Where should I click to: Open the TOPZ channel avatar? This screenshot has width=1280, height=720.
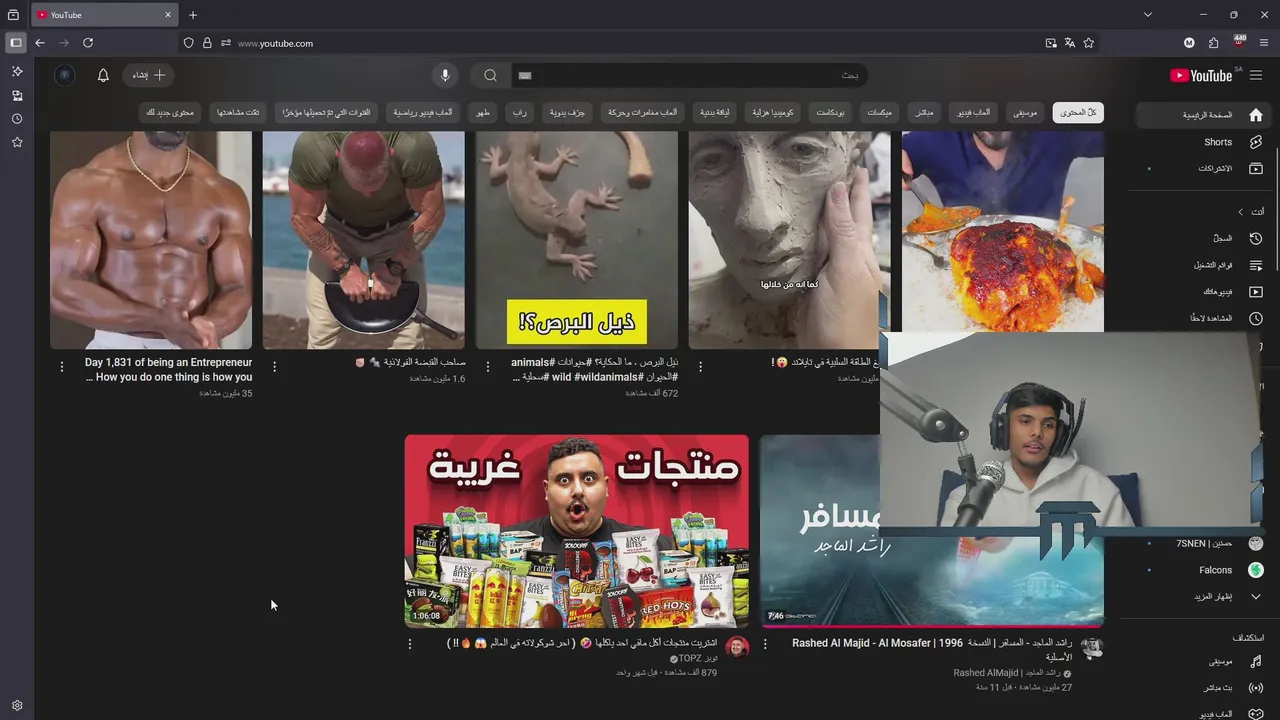coord(737,647)
